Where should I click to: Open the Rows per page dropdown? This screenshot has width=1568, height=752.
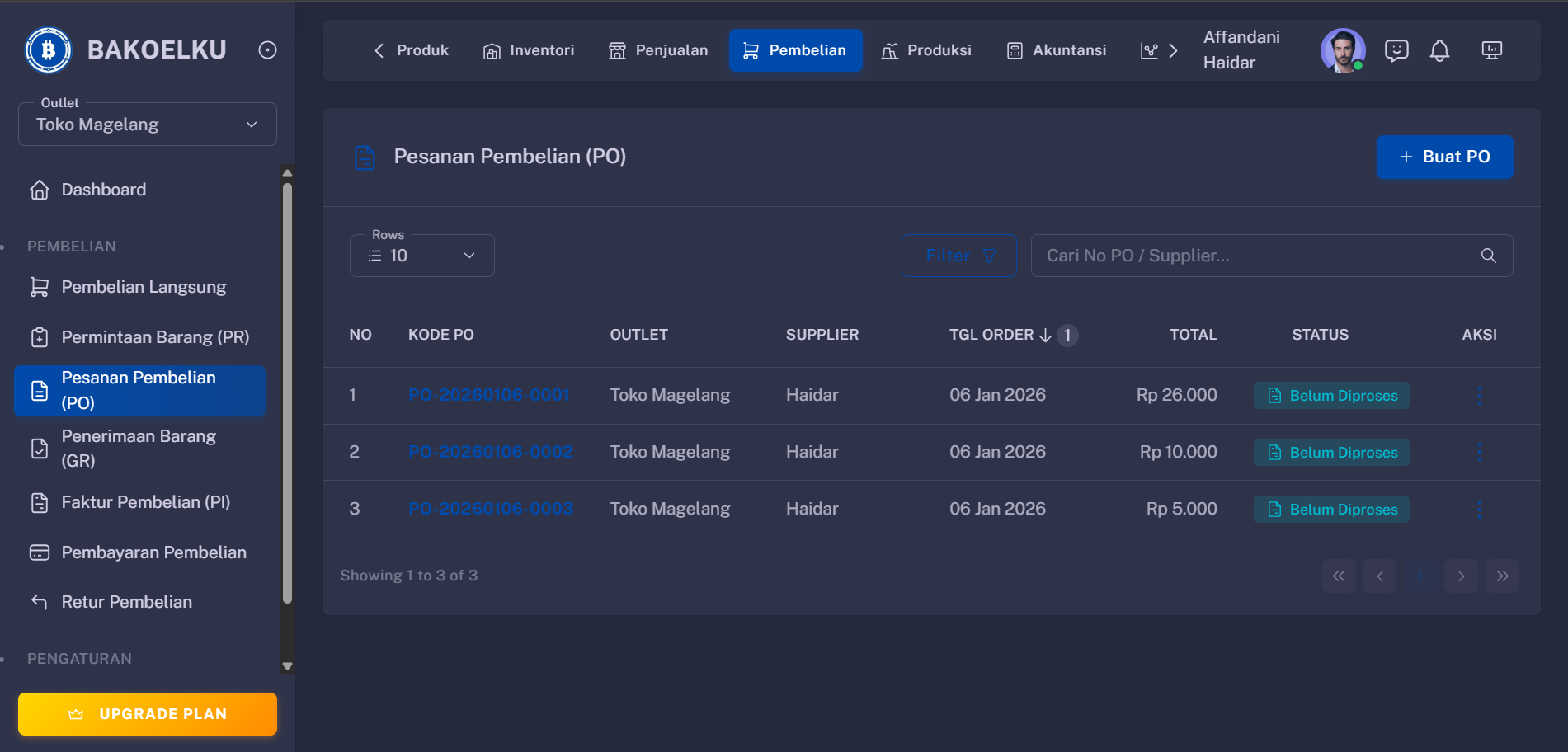click(421, 255)
